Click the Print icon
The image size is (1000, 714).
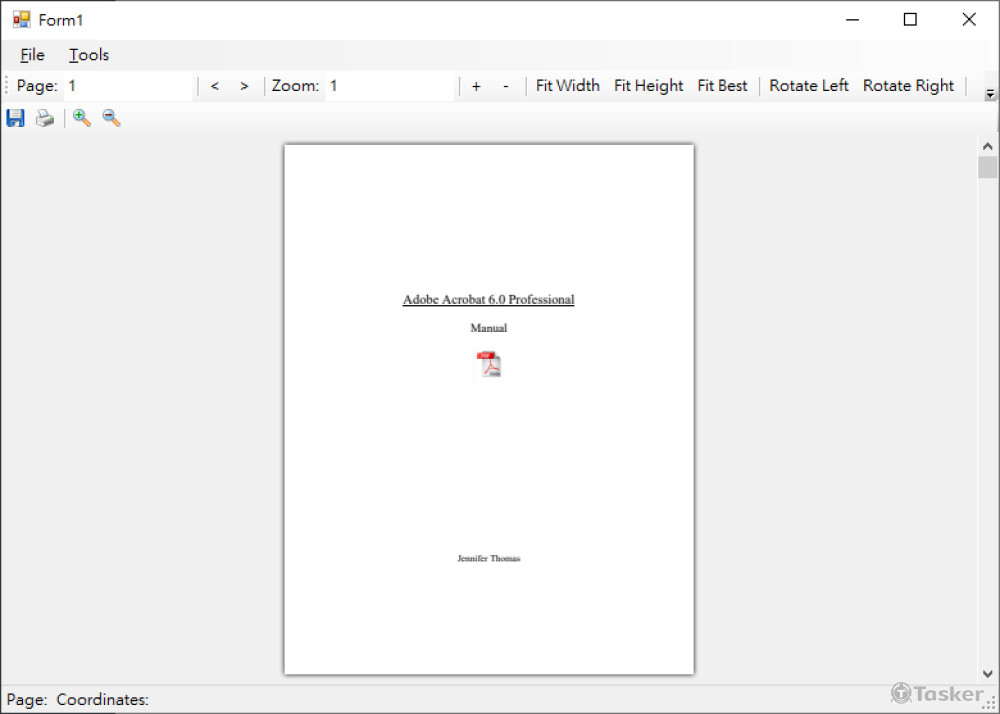click(x=45, y=118)
